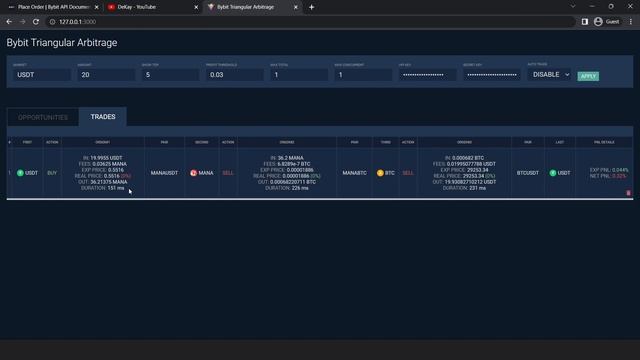The width and height of the screenshot is (640, 360).
Task: Select the Trades tab
Action: coord(103,117)
